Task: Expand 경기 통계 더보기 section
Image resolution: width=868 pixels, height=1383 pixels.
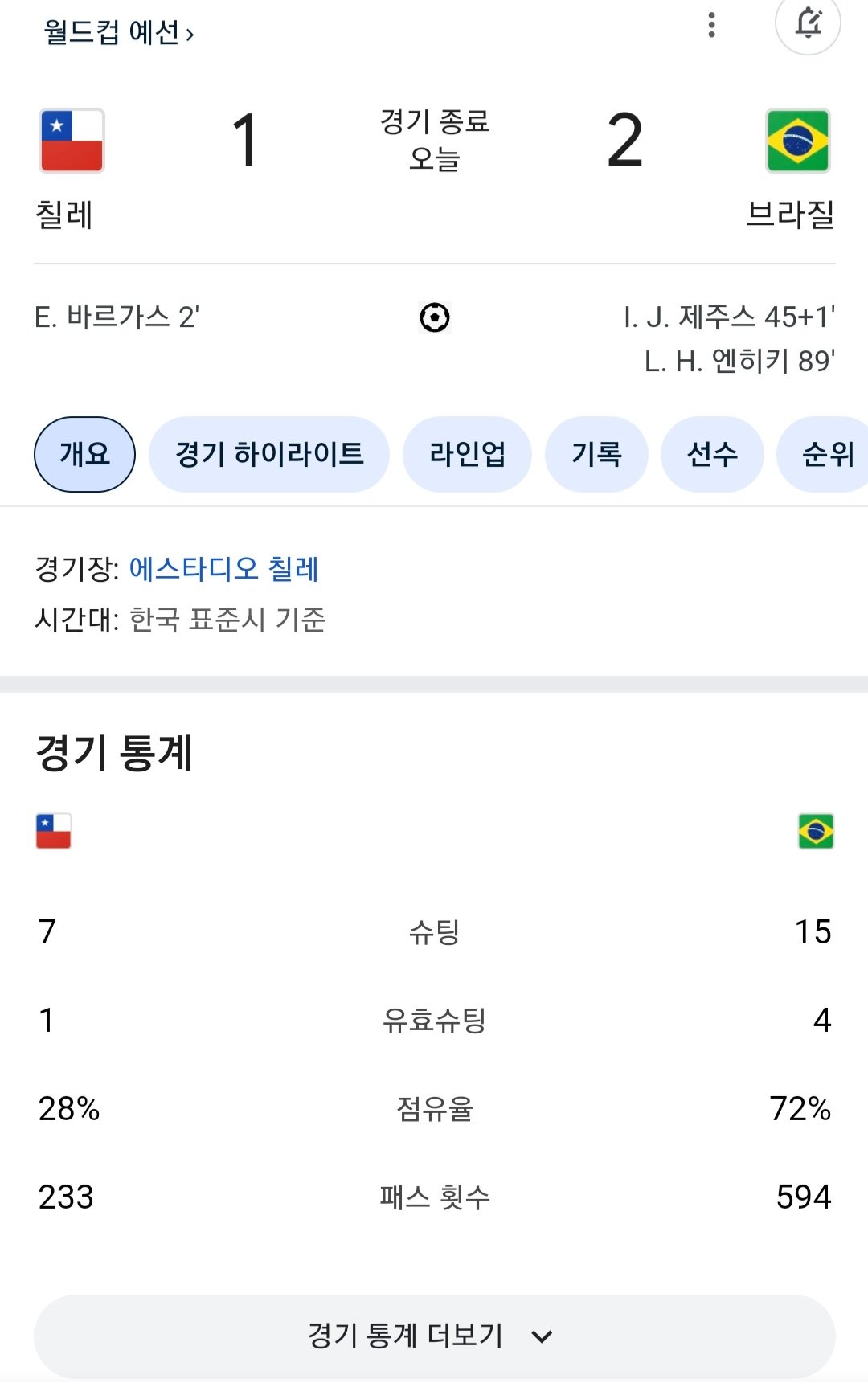Action: click(x=406, y=1336)
